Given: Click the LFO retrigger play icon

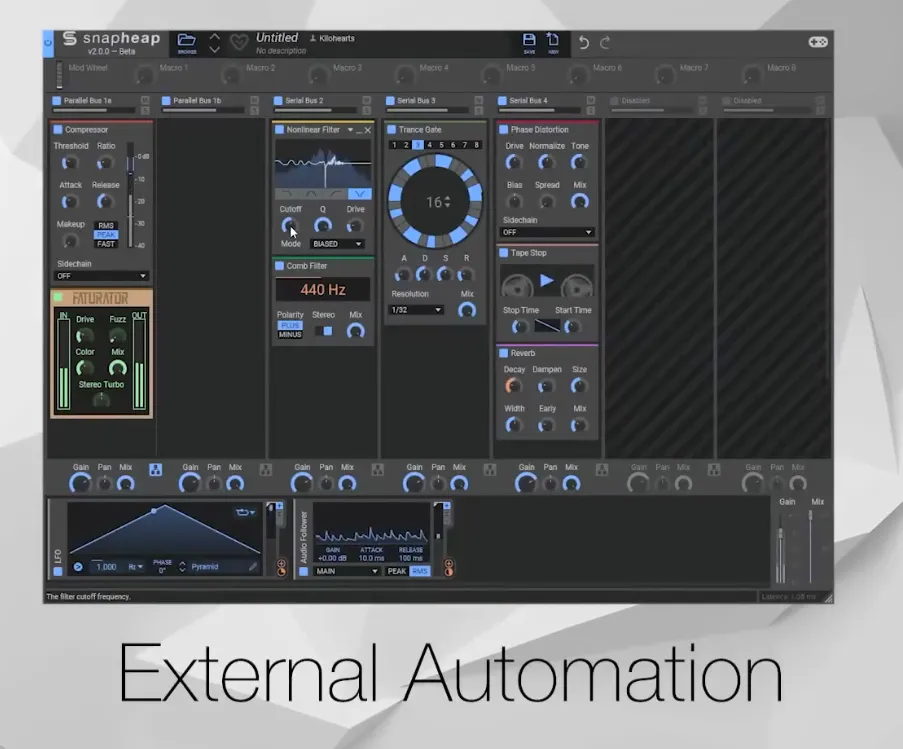Looking at the screenshot, I should (x=78, y=567).
